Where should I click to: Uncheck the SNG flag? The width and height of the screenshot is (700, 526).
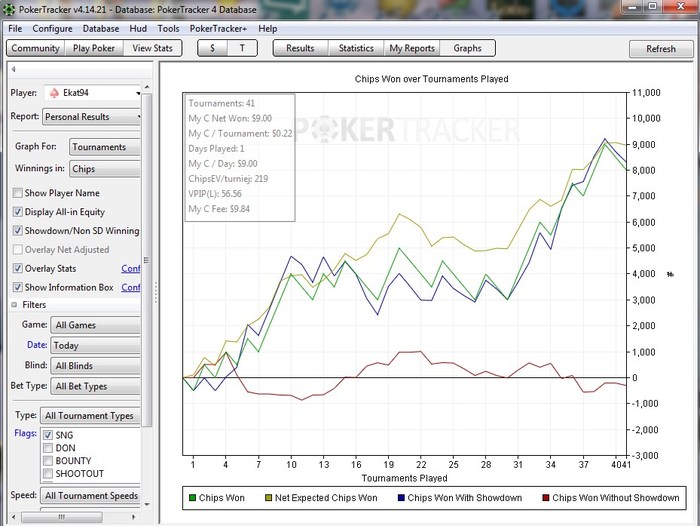tap(48, 435)
